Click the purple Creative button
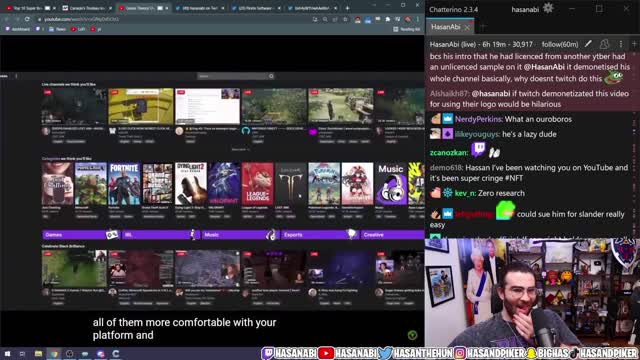This screenshot has height=360, width=640. (x=393, y=235)
